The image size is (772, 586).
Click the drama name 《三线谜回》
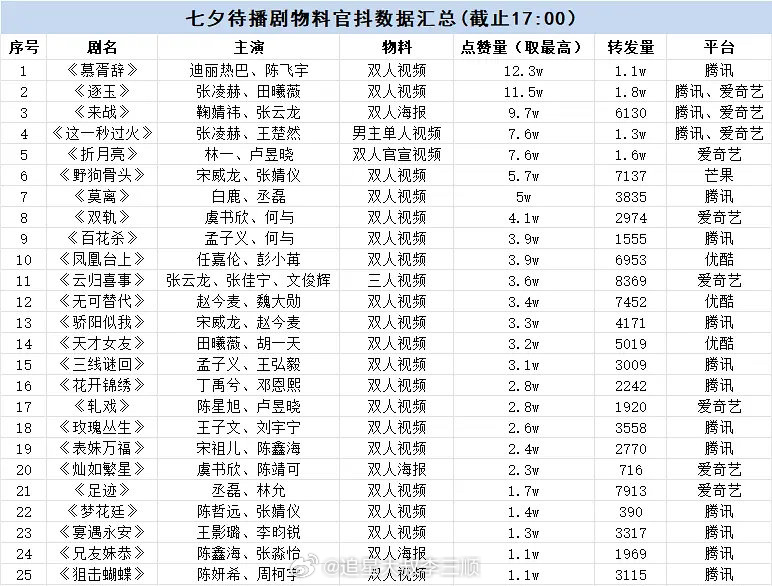[x=102, y=364]
